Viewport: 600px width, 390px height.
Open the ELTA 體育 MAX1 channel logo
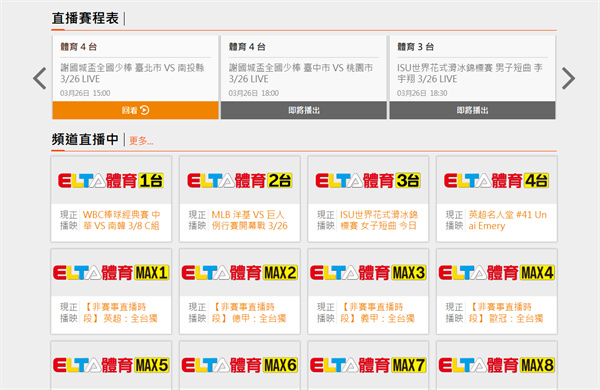tap(111, 273)
